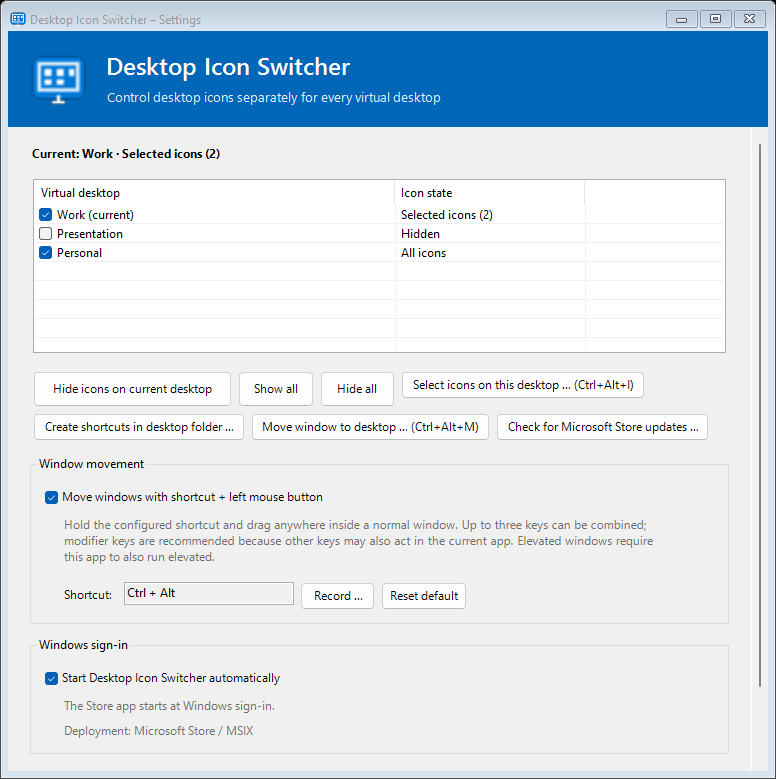
Task: Open Select icons on this desktop
Action: [523, 385]
